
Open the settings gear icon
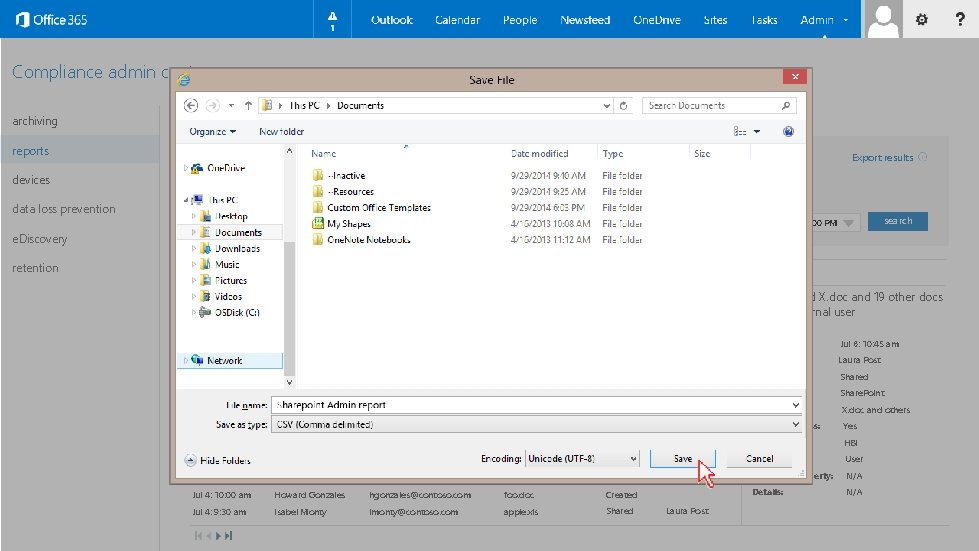(922, 19)
